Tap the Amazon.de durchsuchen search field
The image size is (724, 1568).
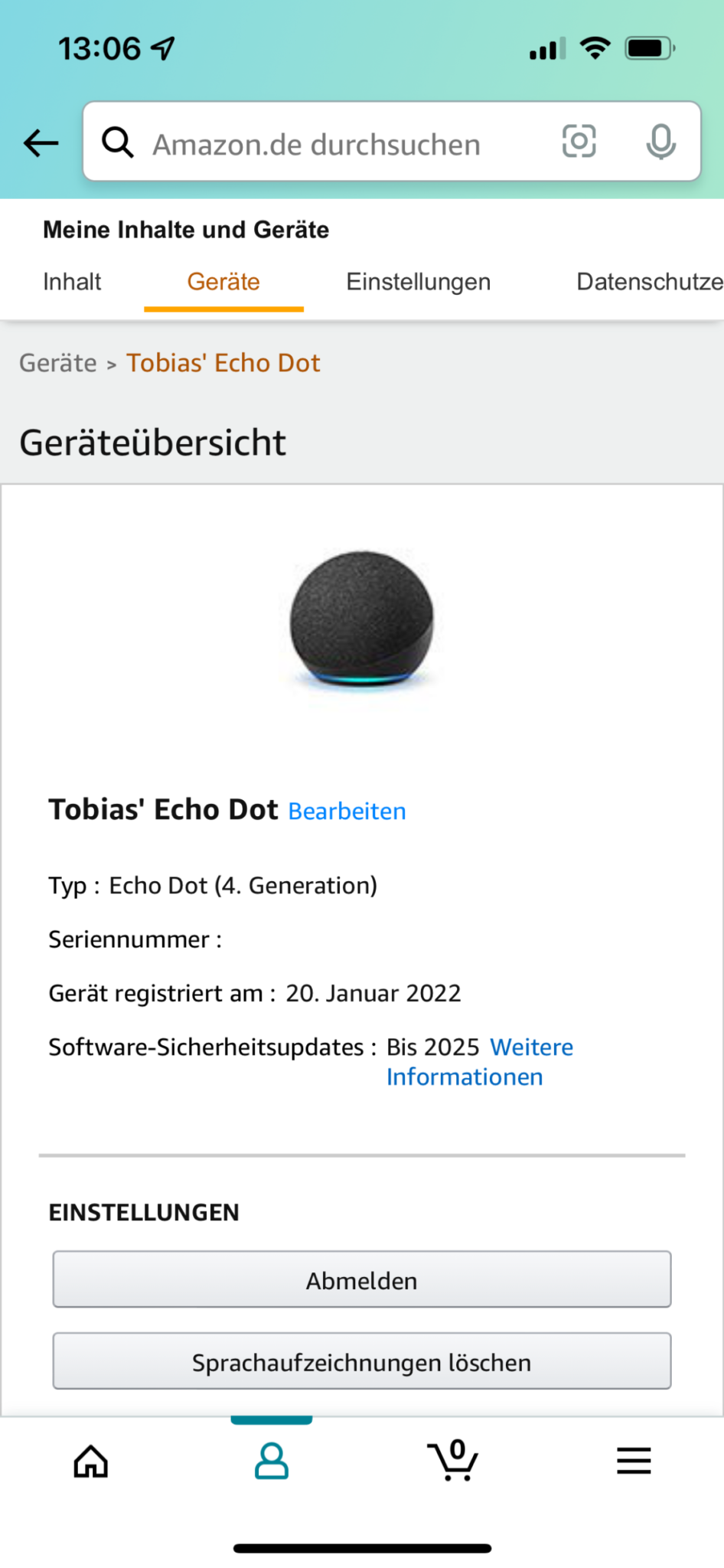click(x=316, y=143)
